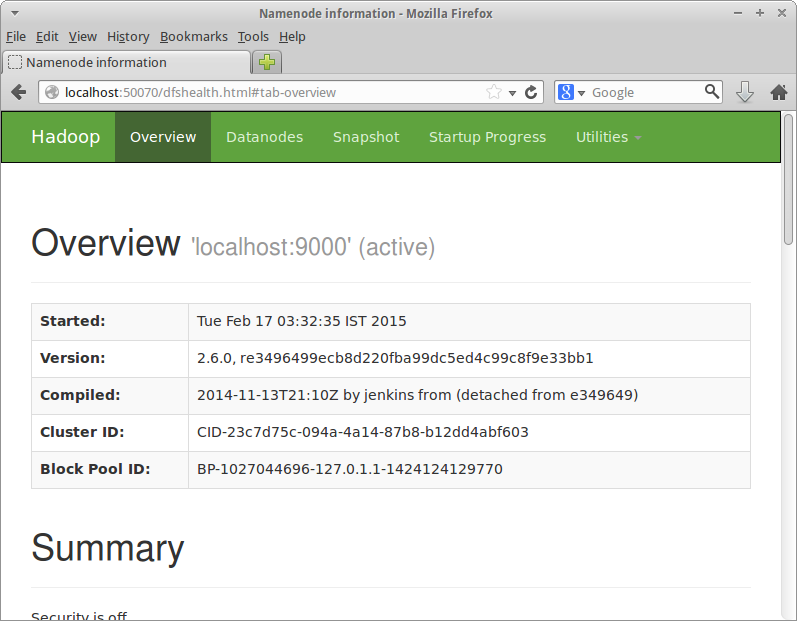The image size is (797, 621).
Task: Maximize the Firefox window
Action: click(x=760, y=13)
